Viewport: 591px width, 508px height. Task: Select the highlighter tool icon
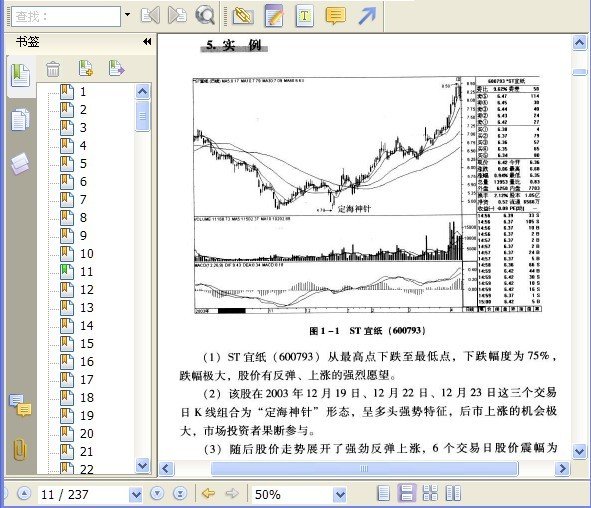(x=243, y=16)
